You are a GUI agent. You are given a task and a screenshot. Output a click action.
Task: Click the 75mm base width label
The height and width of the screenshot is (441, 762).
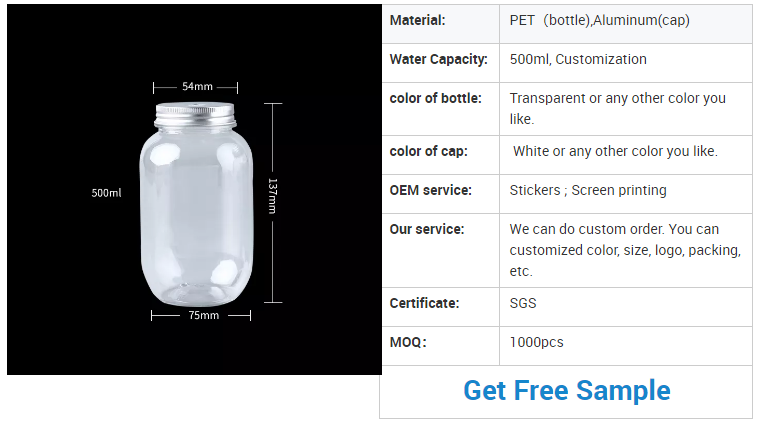point(203,315)
